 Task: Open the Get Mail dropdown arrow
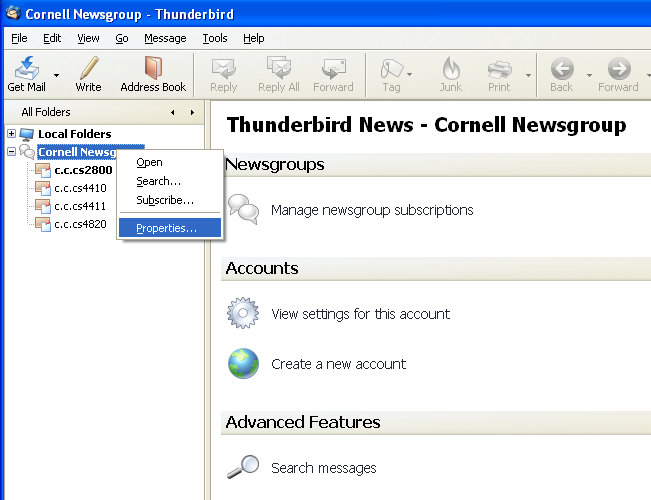[x=56, y=75]
